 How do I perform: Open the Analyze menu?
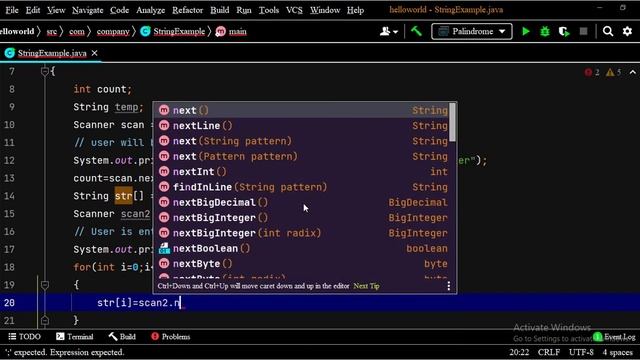click(x=150, y=10)
